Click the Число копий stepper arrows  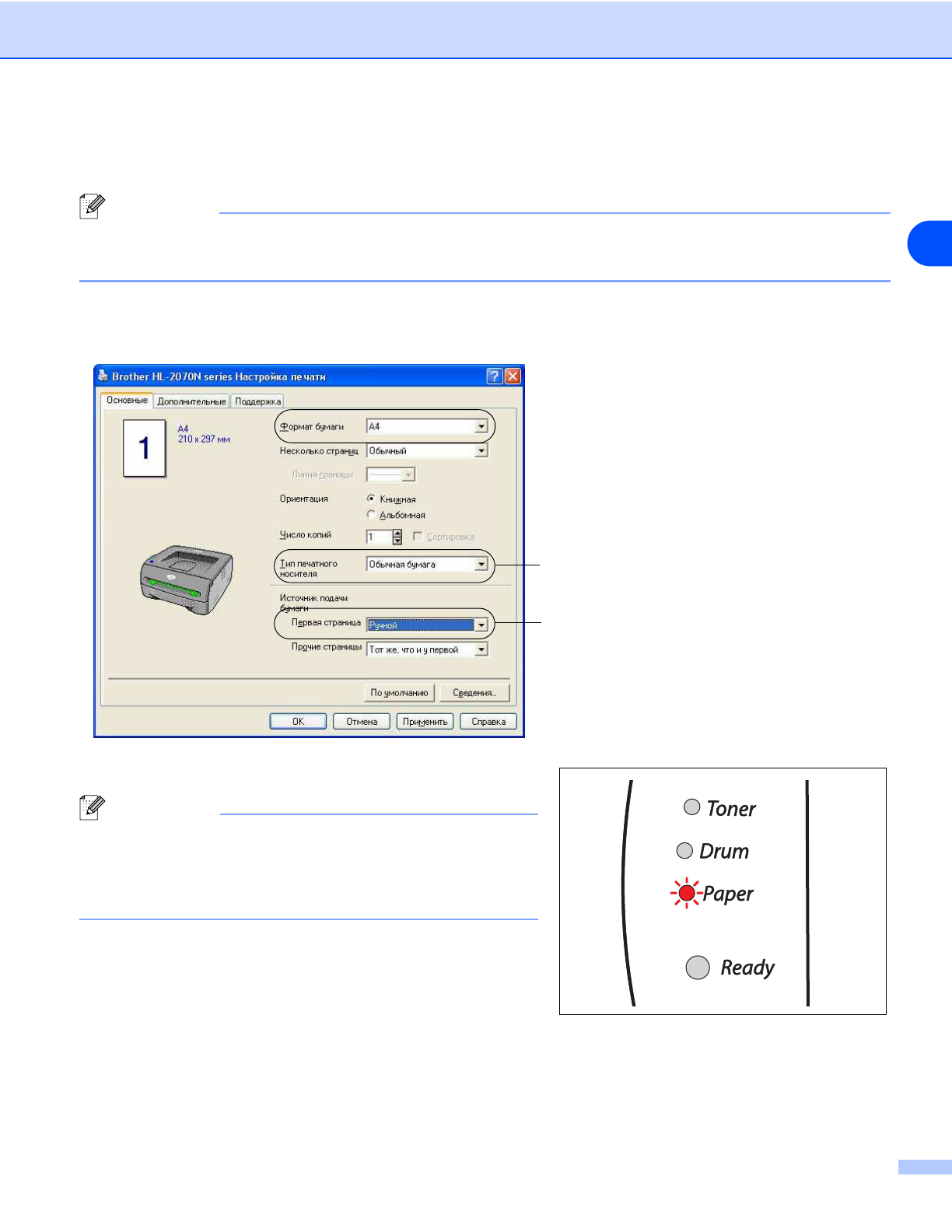click(397, 537)
